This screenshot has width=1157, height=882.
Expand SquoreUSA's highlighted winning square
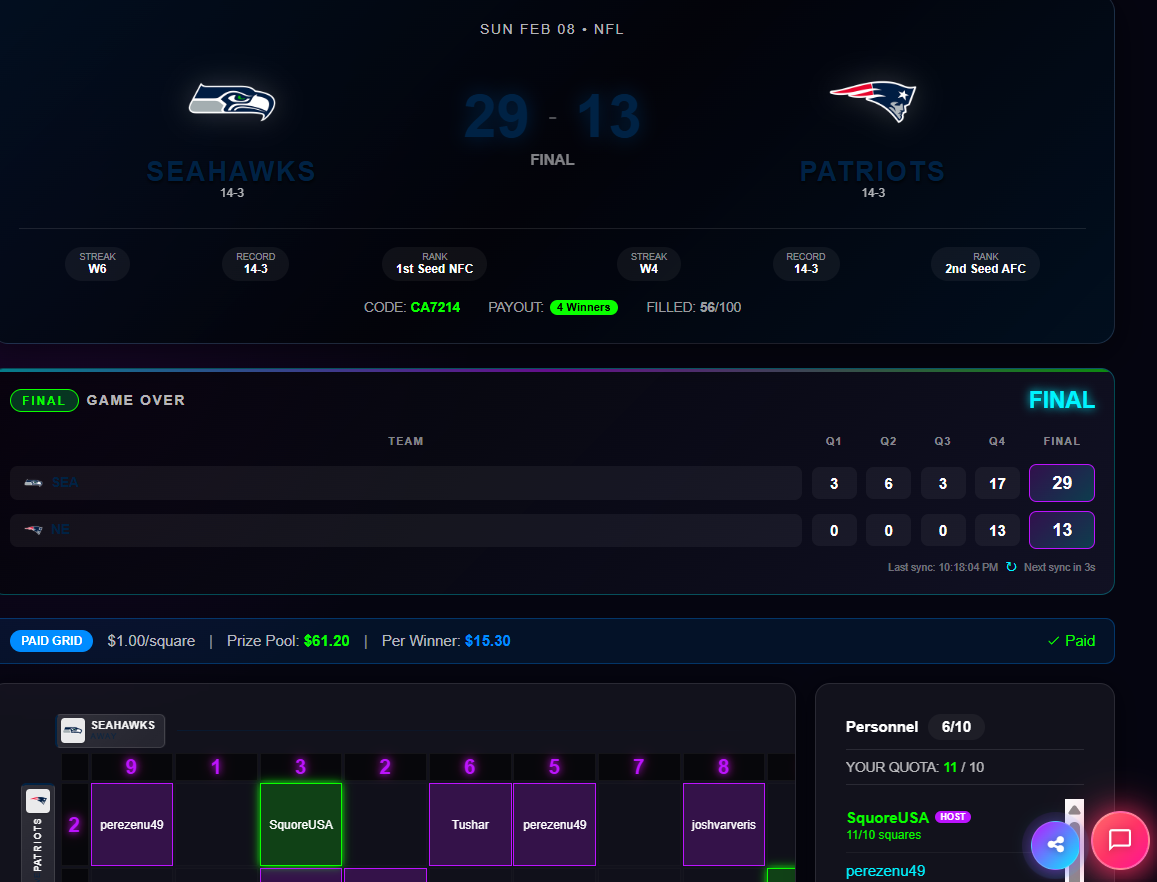[x=300, y=824]
